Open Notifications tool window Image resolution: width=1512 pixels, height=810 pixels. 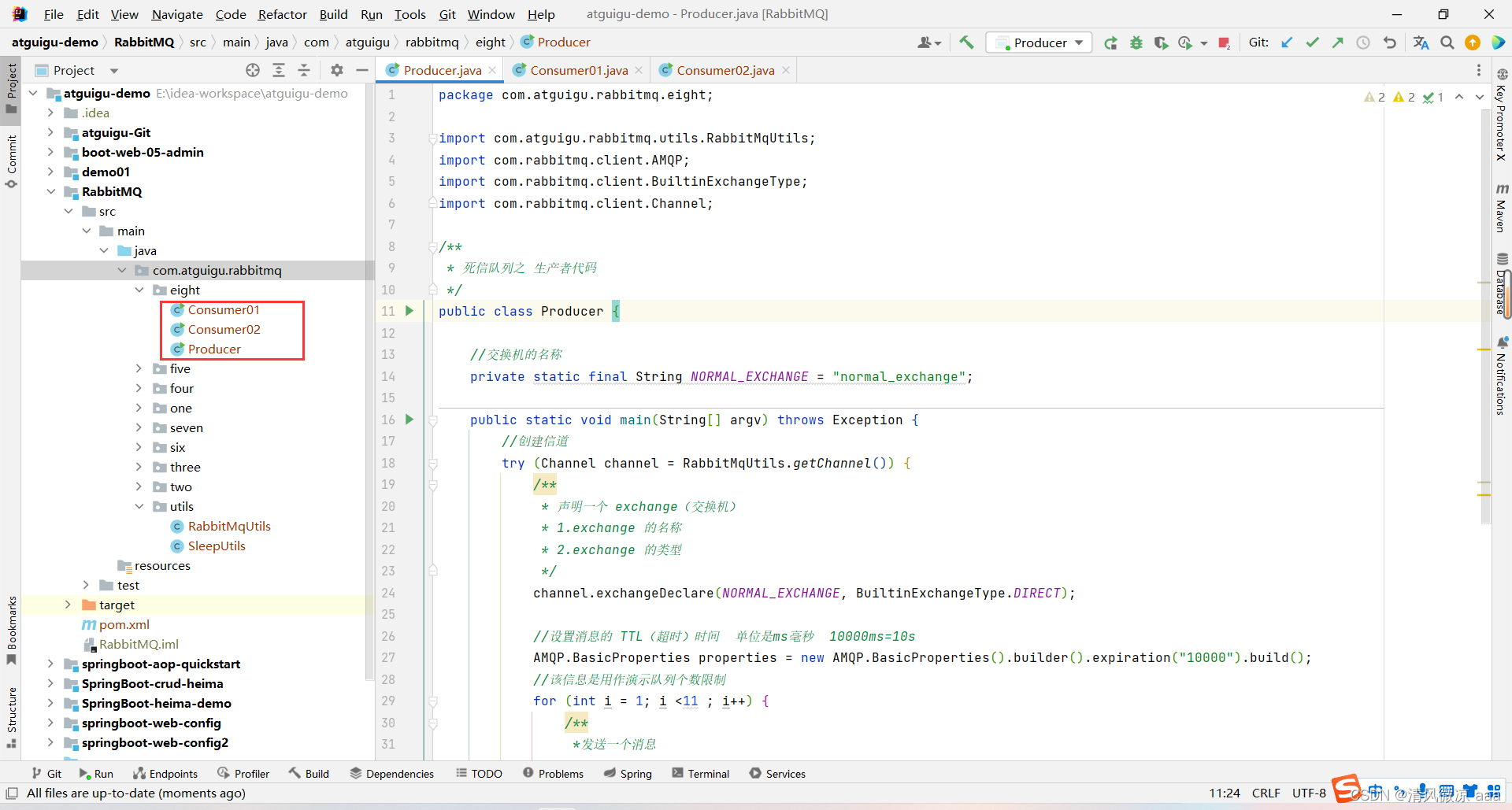pyautogui.click(x=1502, y=376)
